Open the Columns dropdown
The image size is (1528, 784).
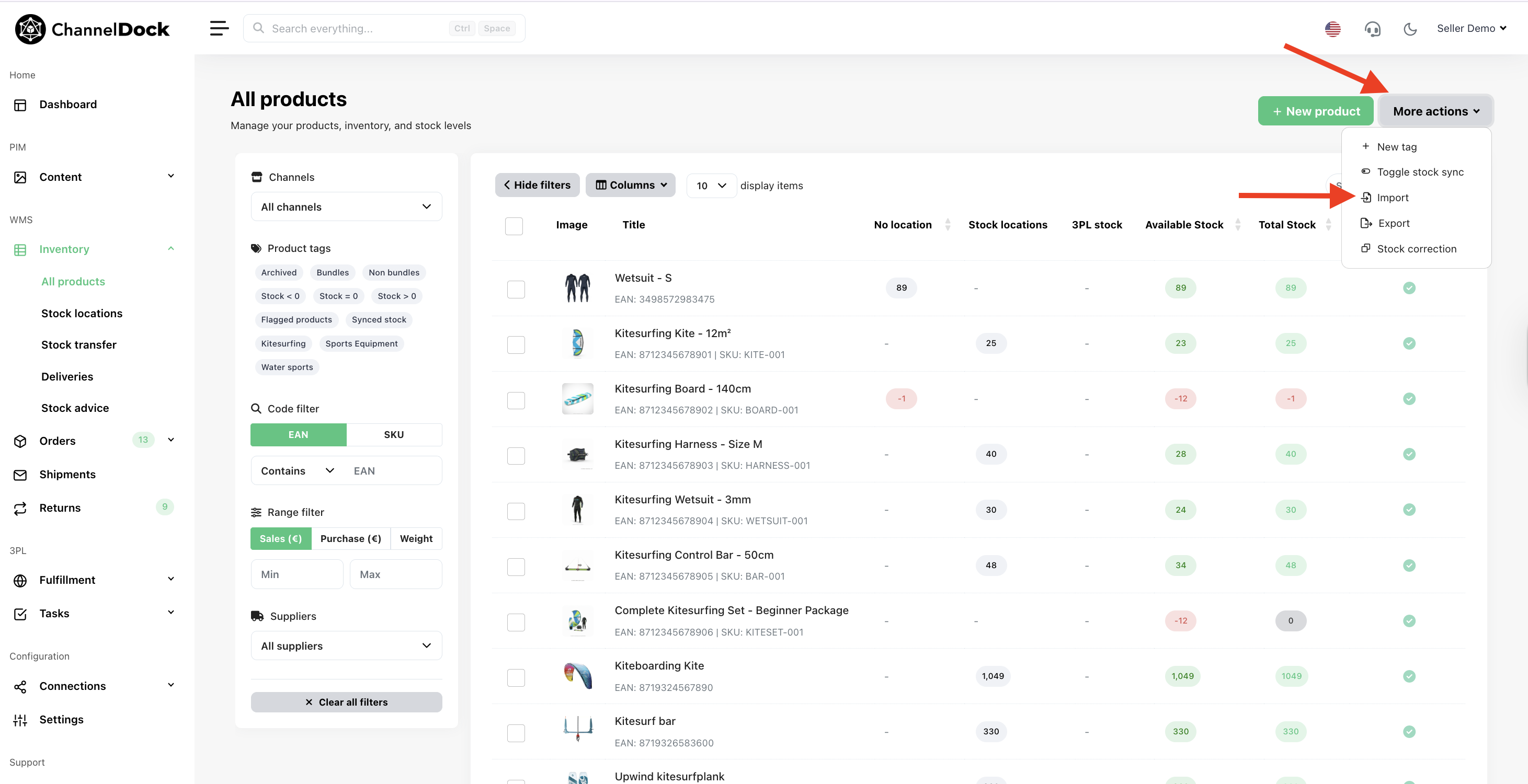click(x=631, y=185)
